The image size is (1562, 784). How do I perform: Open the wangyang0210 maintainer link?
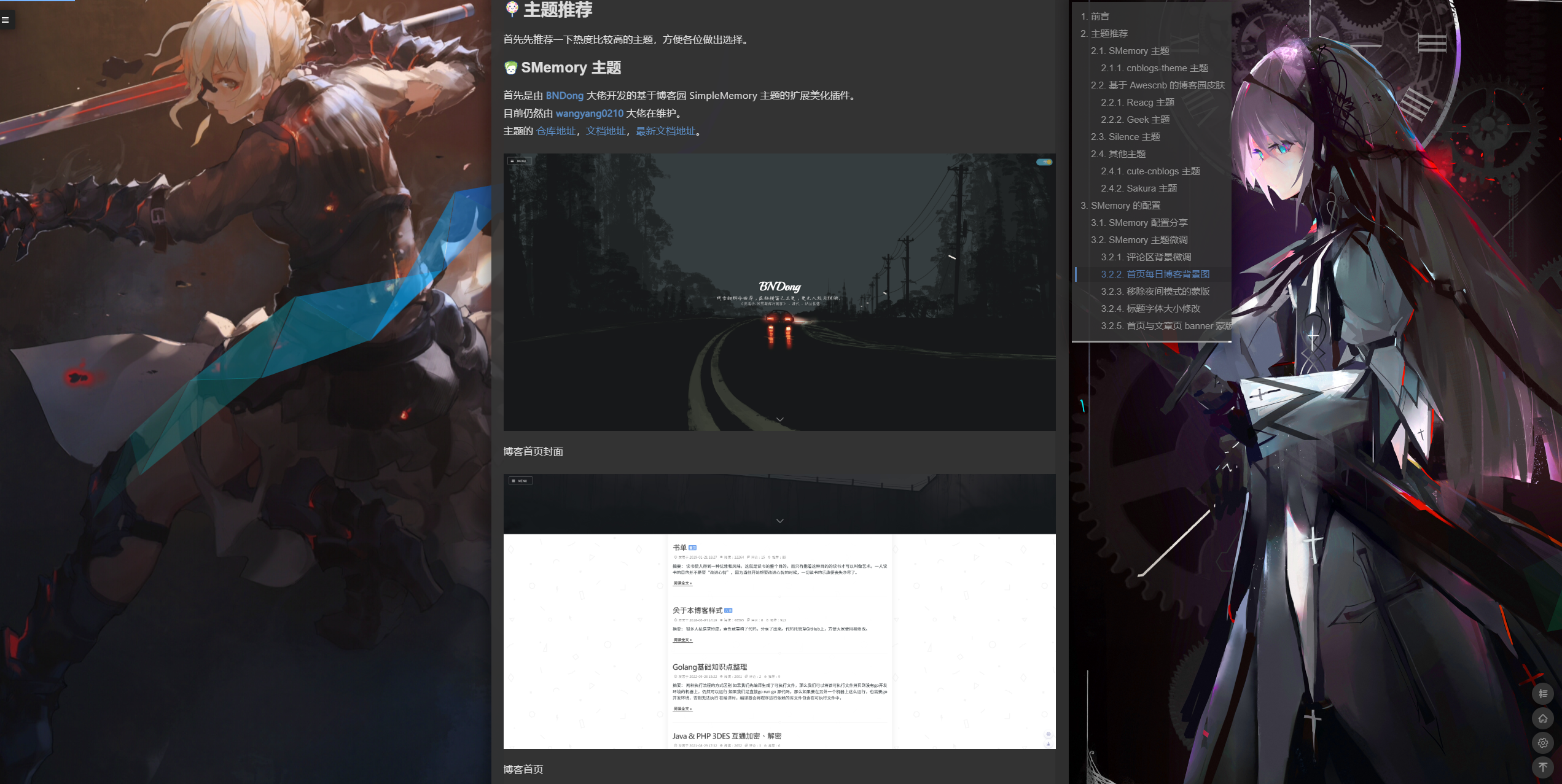tap(589, 114)
